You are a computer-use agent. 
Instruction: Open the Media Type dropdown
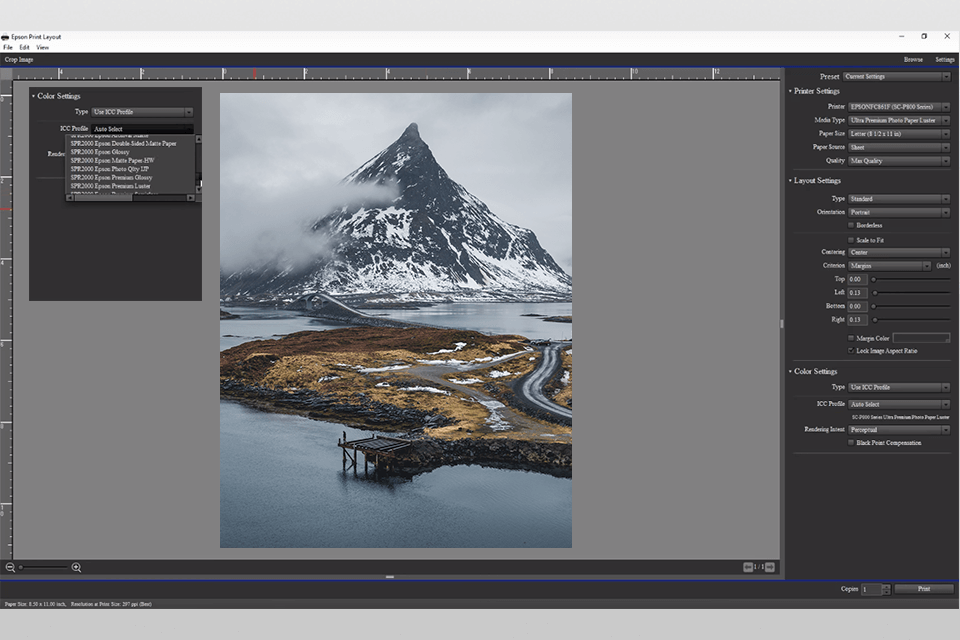[899, 121]
